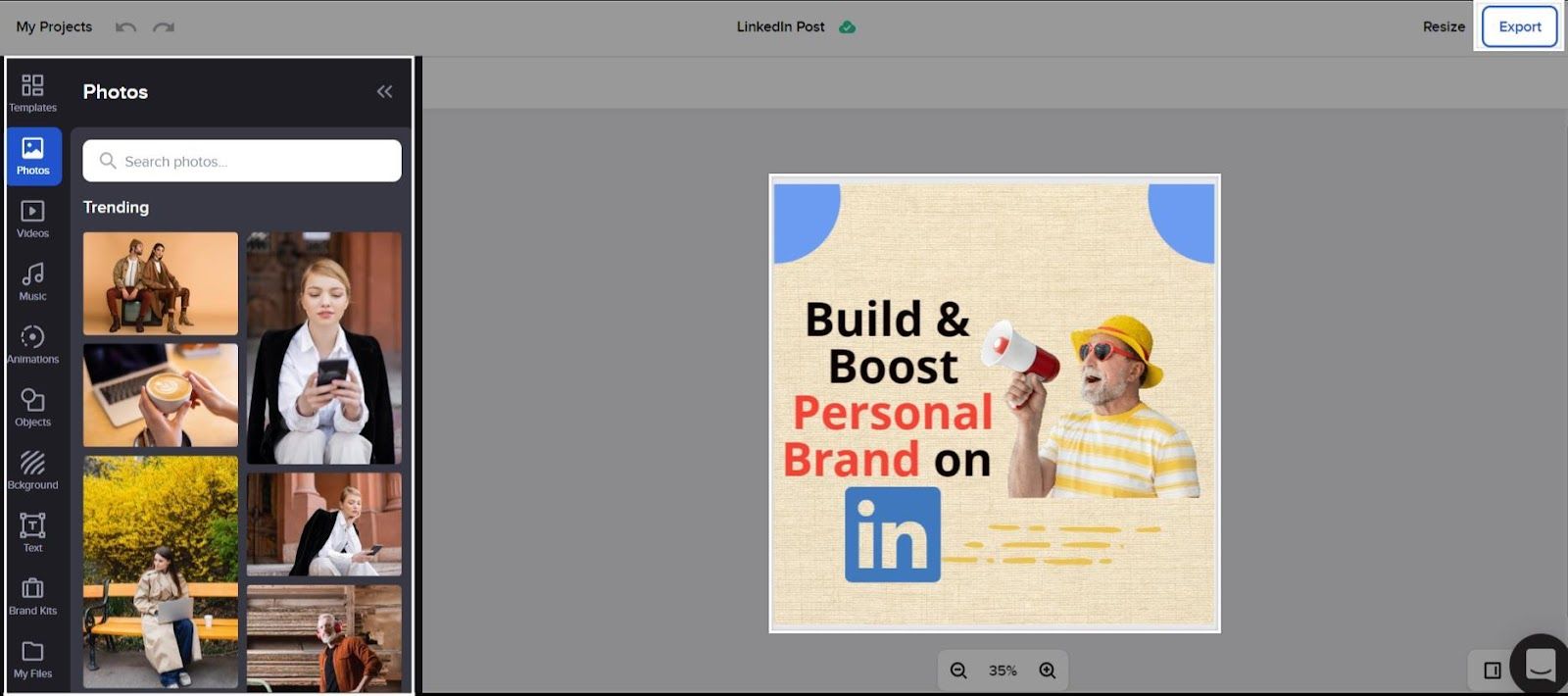Screen dimensions: 1568x696
Task: Click the cloud saved status icon
Action: [x=848, y=27]
